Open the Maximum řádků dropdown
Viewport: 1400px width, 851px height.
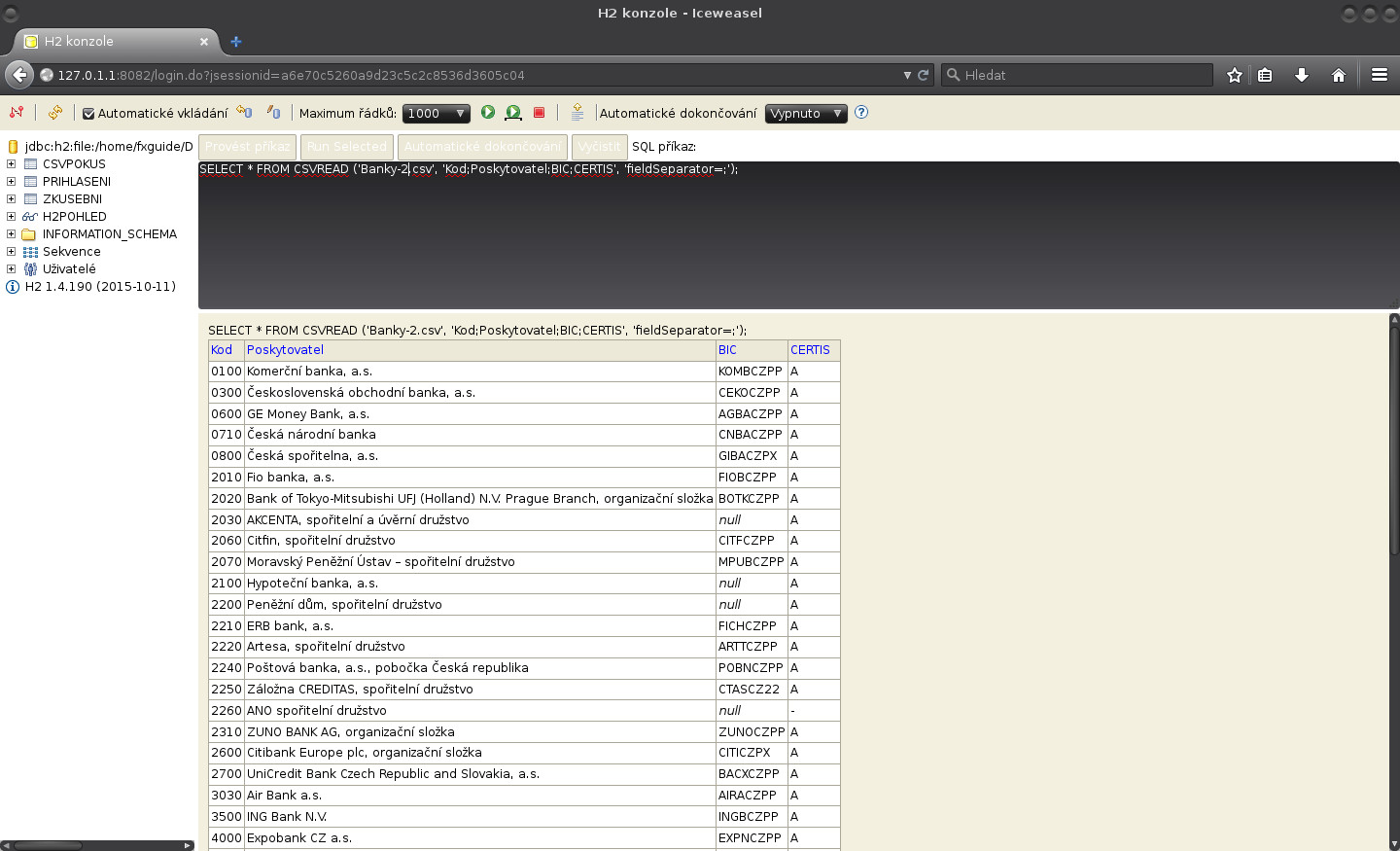tap(435, 113)
